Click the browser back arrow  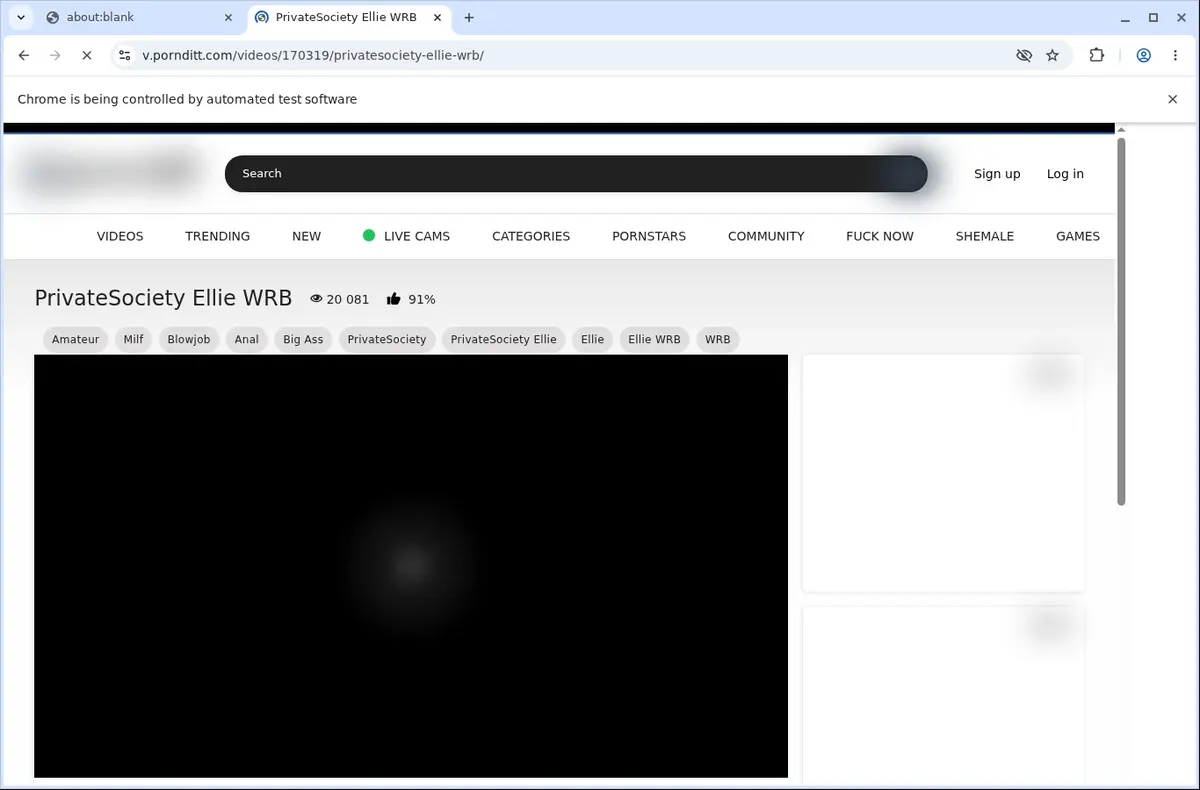coord(24,56)
